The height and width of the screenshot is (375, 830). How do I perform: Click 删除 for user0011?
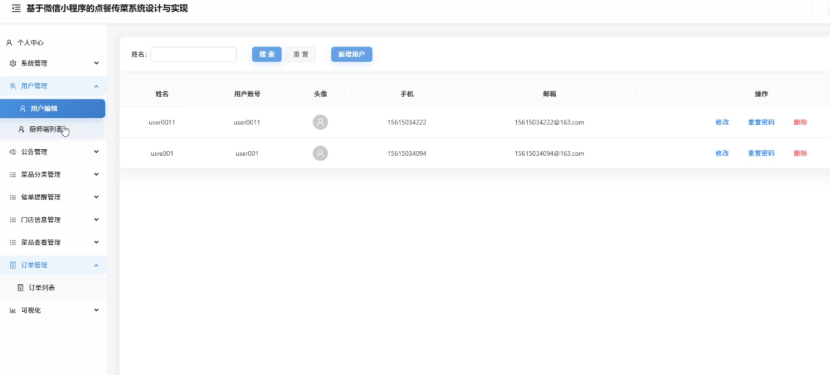800,122
